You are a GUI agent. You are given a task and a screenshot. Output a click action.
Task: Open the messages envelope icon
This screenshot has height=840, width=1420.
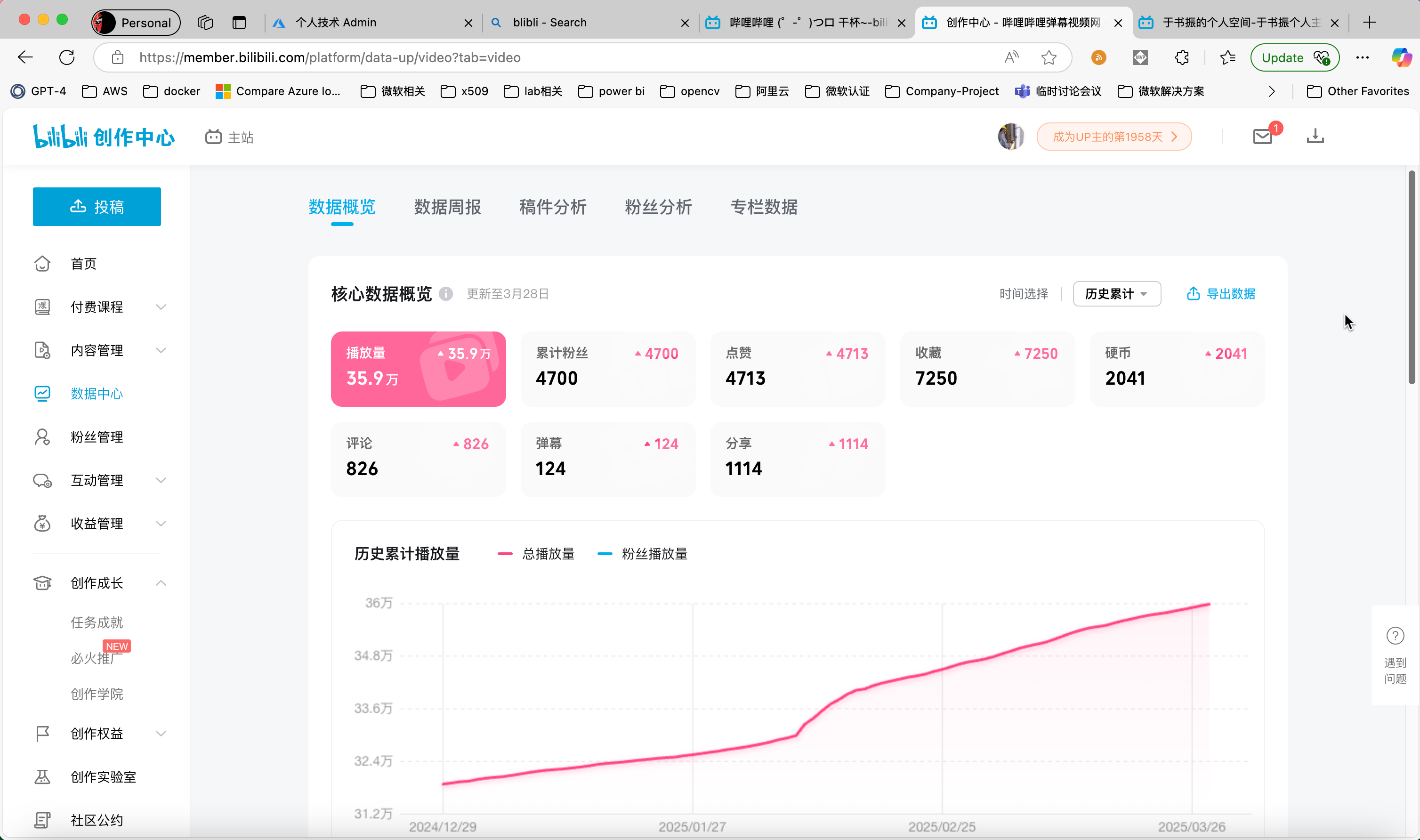pyautogui.click(x=1263, y=137)
